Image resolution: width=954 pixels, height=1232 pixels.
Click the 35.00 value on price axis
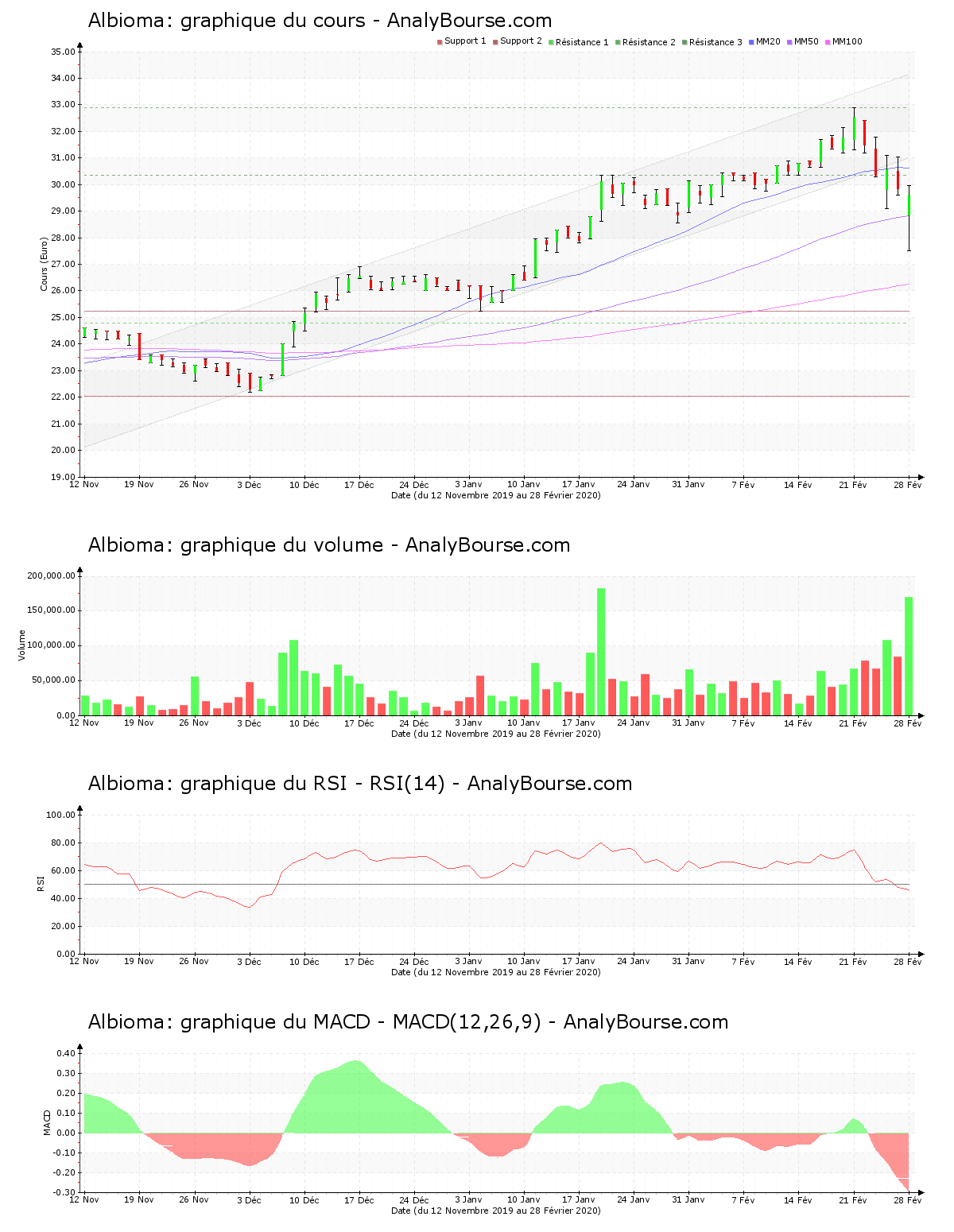click(63, 52)
